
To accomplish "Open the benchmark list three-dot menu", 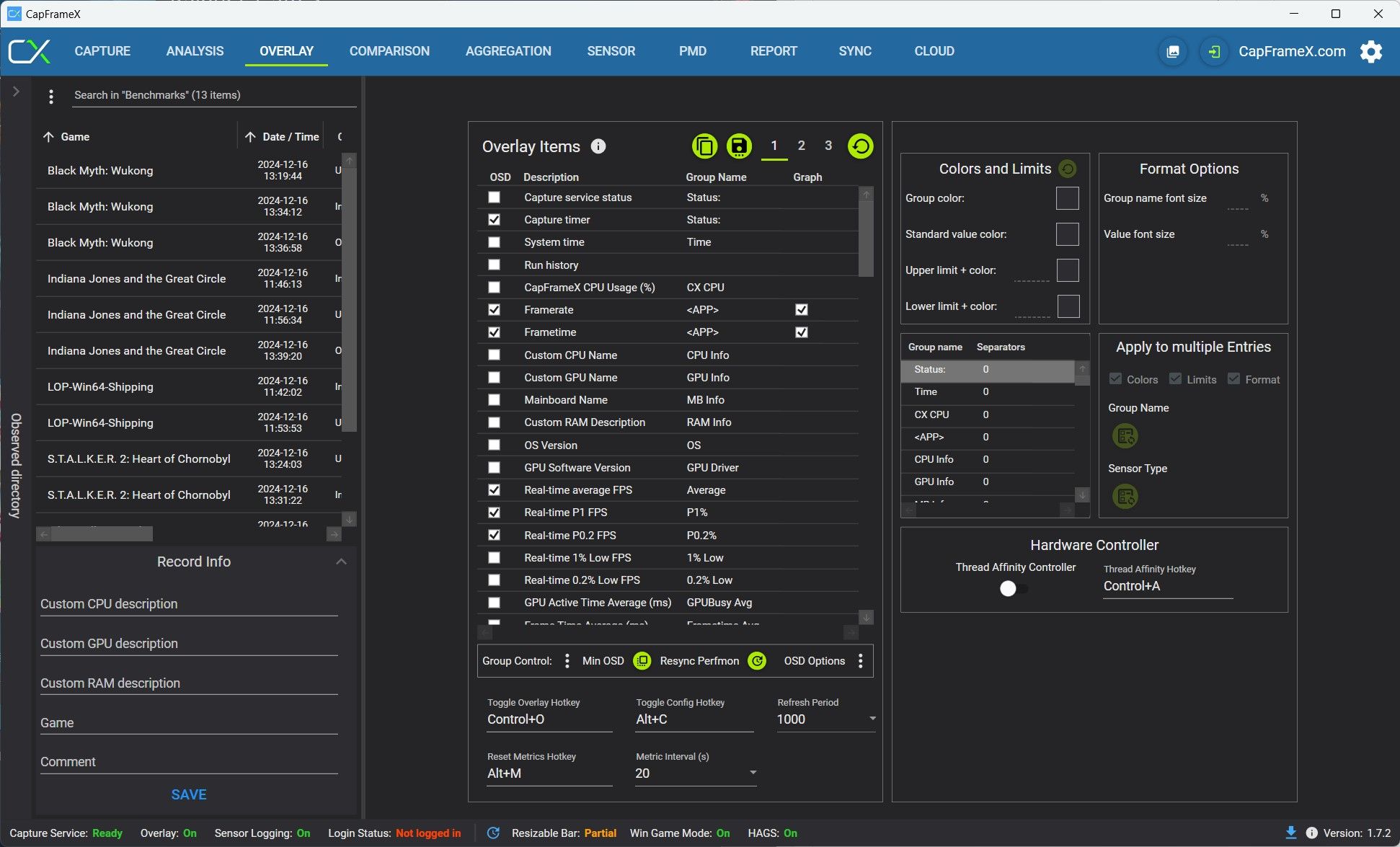I will click(x=51, y=96).
